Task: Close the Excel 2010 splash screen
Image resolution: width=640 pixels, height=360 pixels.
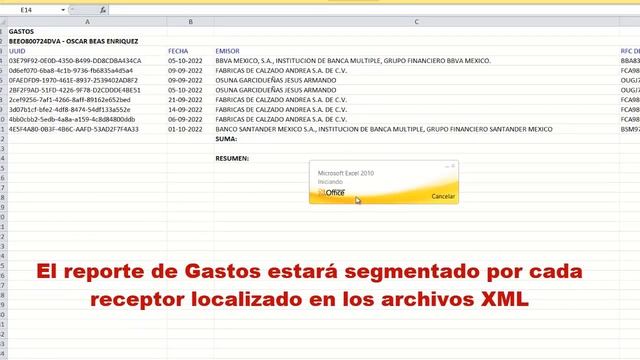Action: tap(453, 166)
